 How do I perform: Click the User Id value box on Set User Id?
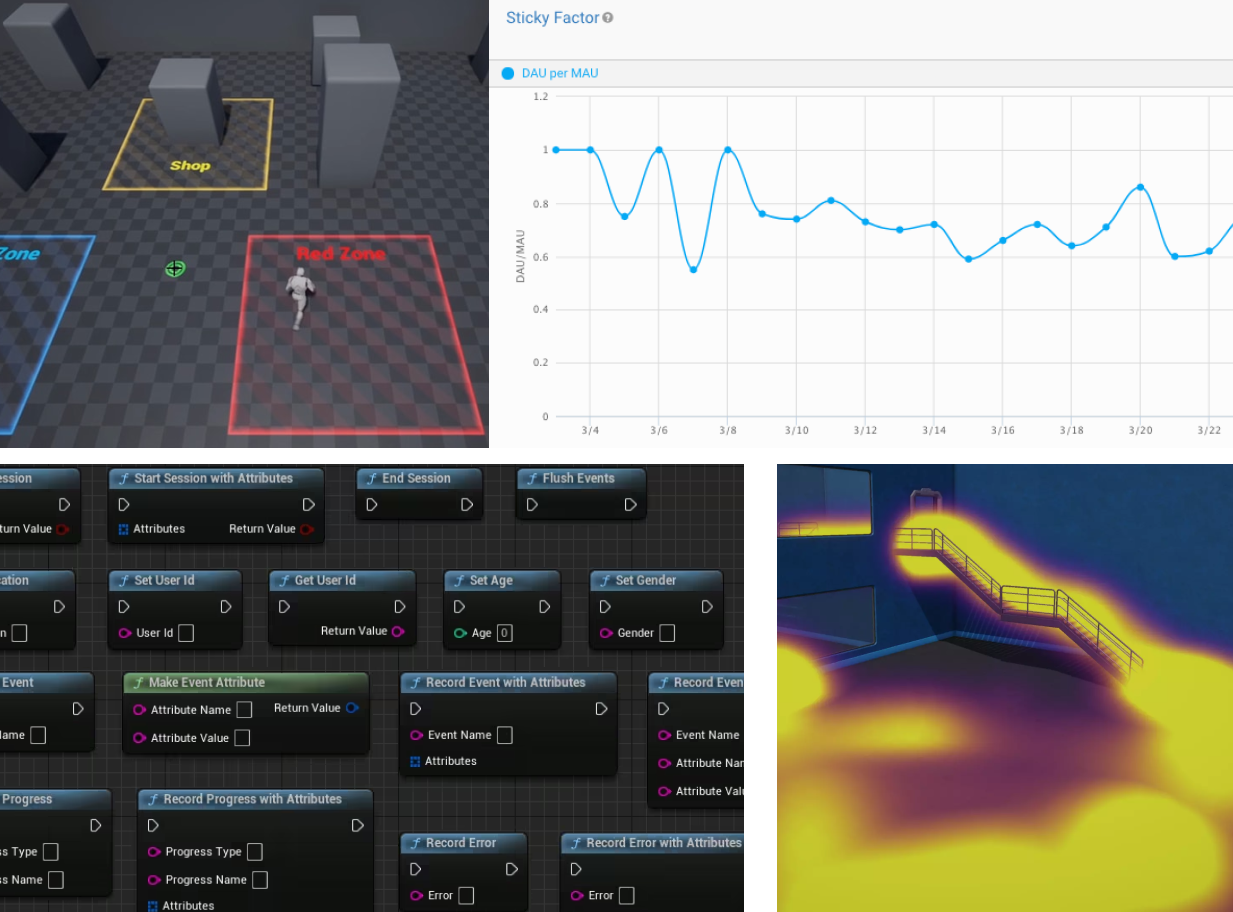tap(186, 633)
